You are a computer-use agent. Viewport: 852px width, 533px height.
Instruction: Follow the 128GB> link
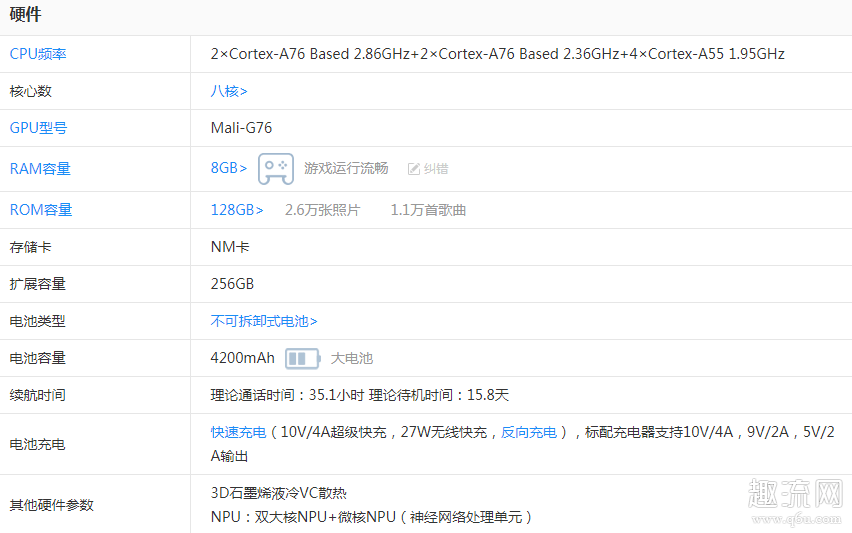coord(237,210)
